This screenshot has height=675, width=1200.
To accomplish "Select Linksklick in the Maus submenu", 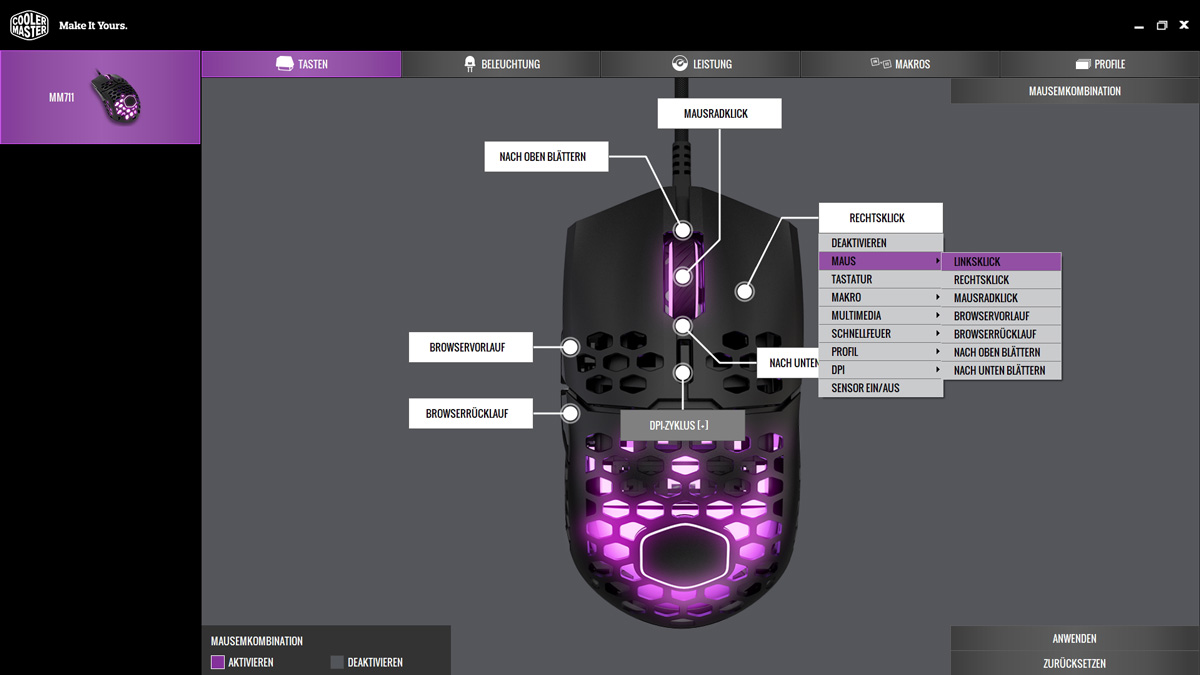I will (1002, 262).
